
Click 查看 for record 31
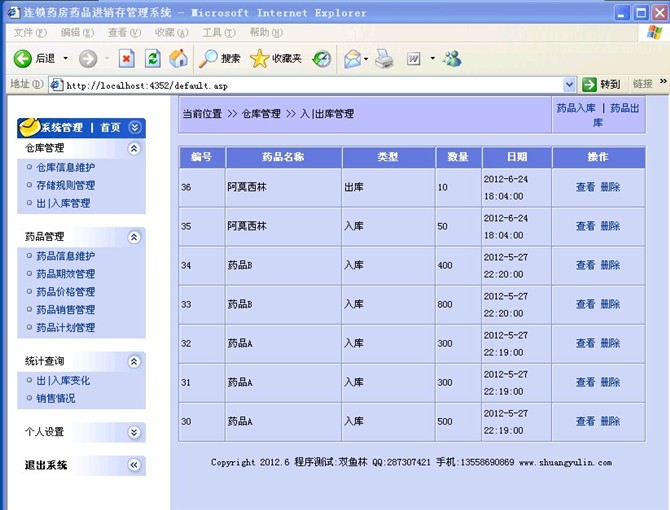(x=585, y=382)
